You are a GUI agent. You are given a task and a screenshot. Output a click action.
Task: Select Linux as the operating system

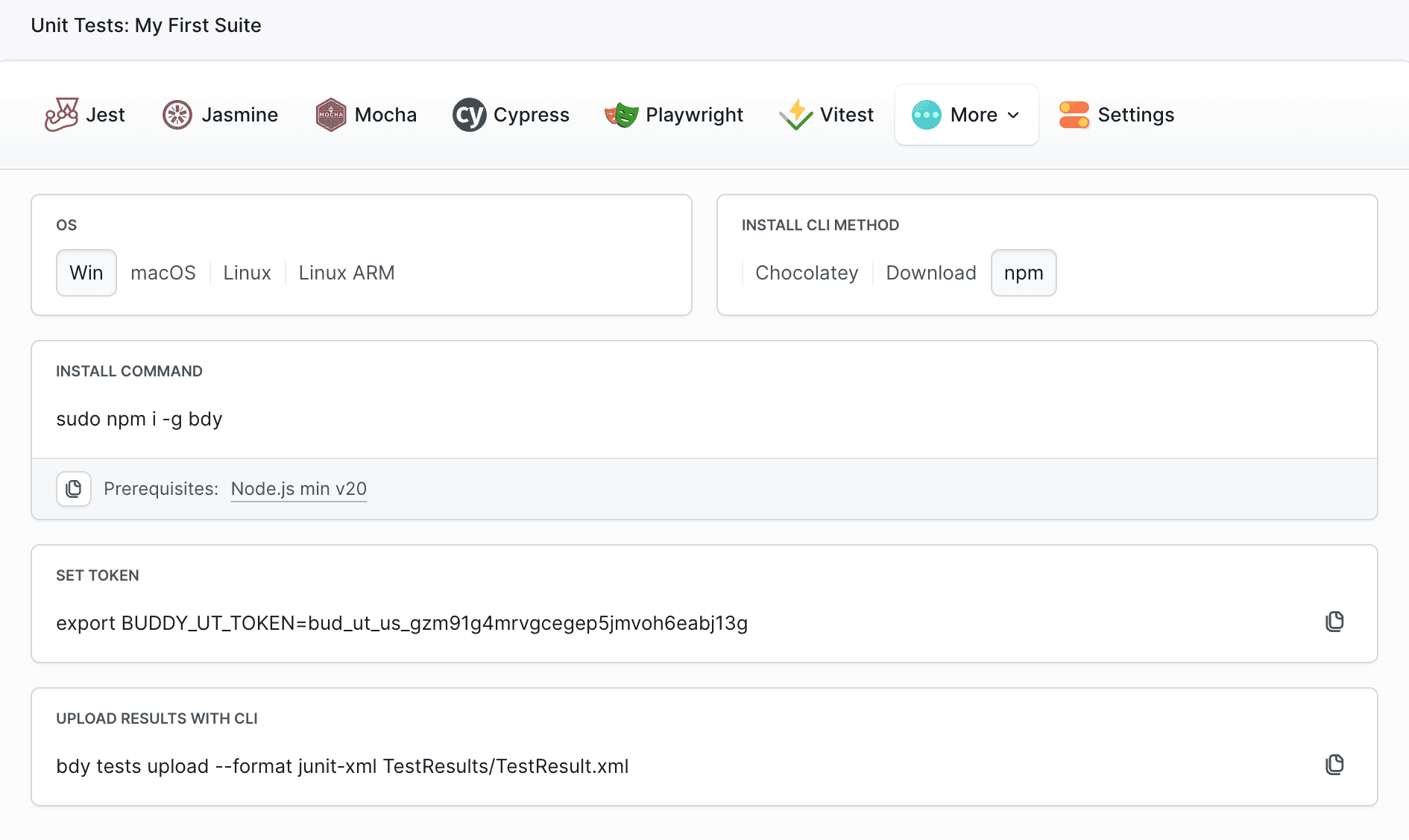[x=246, y=273]
